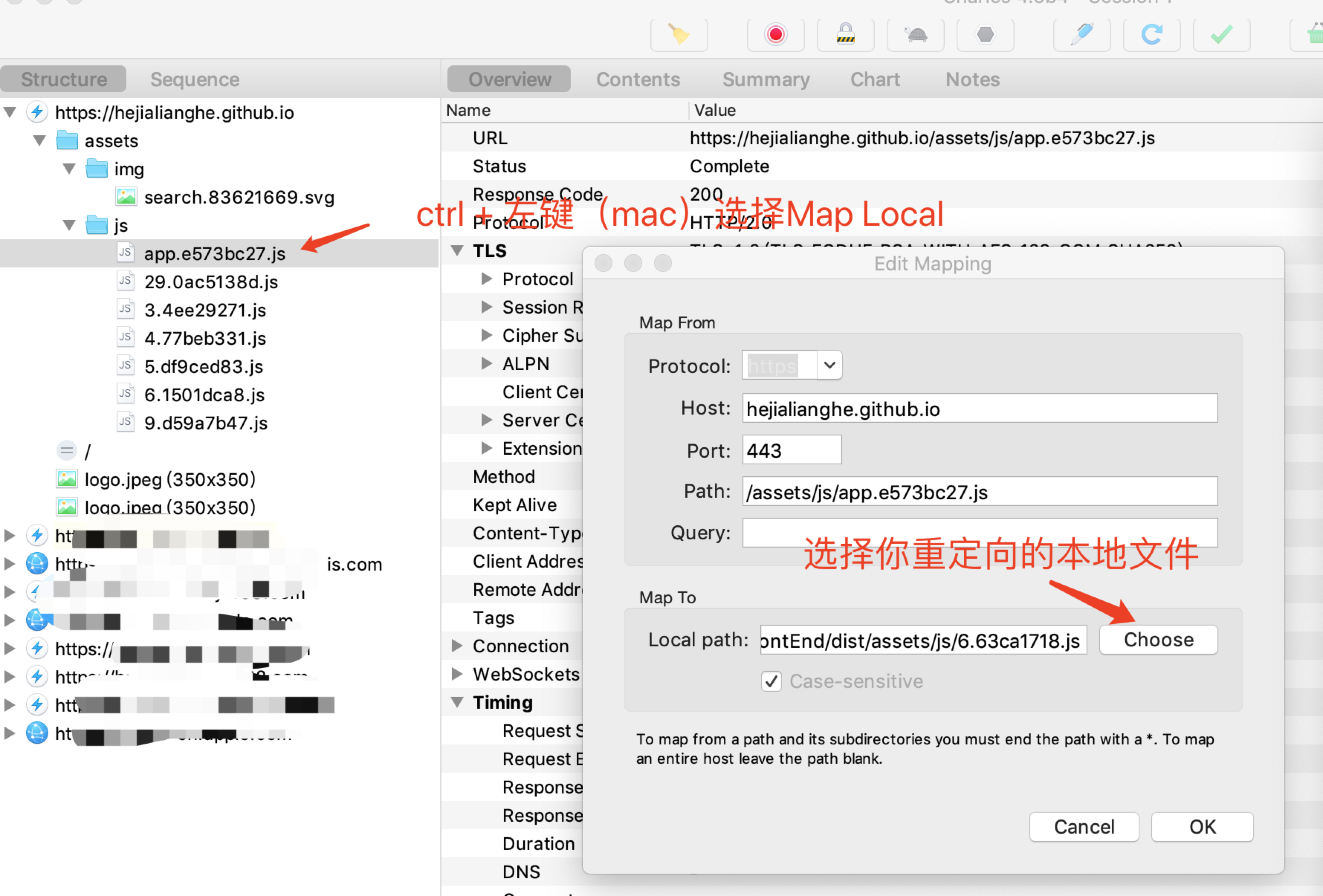Switch to the Sequence tab
This screenshot has width=1323, height=896.
(x=195, y=79)
